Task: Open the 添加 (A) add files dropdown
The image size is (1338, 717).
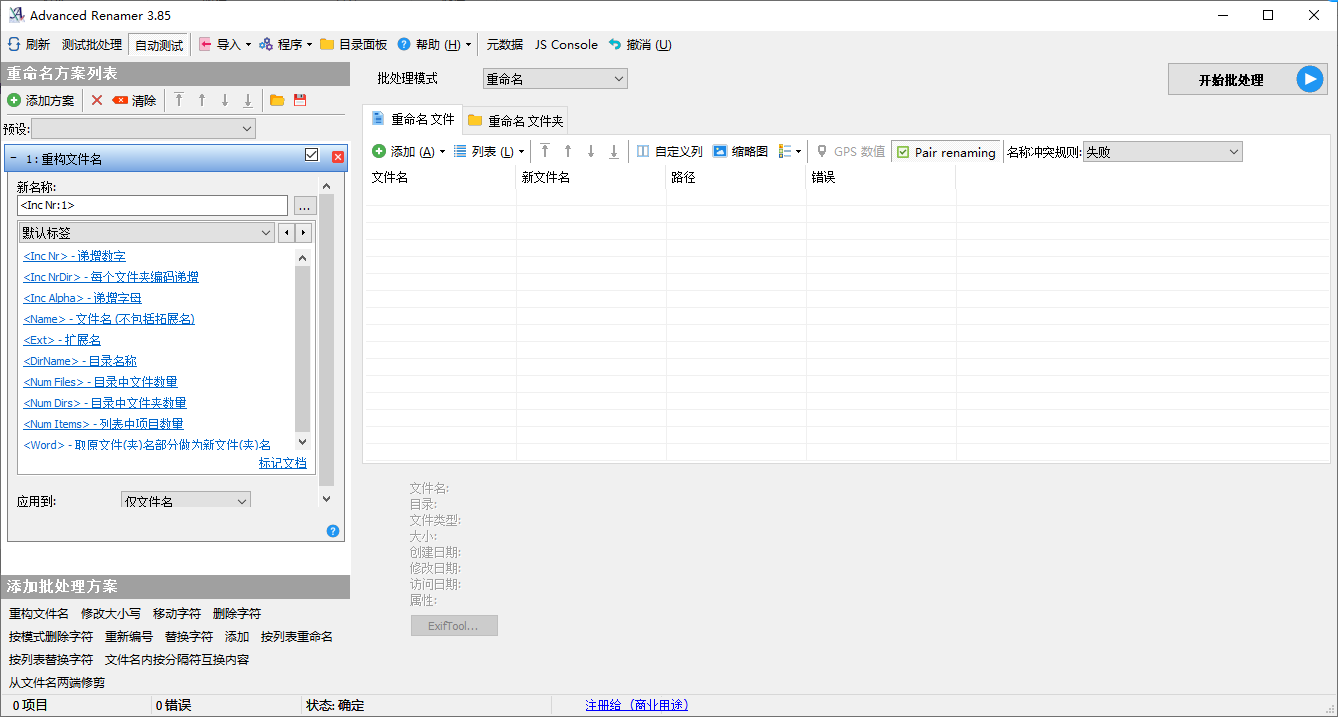Action: pyautogui.click(x=409, y=151)
